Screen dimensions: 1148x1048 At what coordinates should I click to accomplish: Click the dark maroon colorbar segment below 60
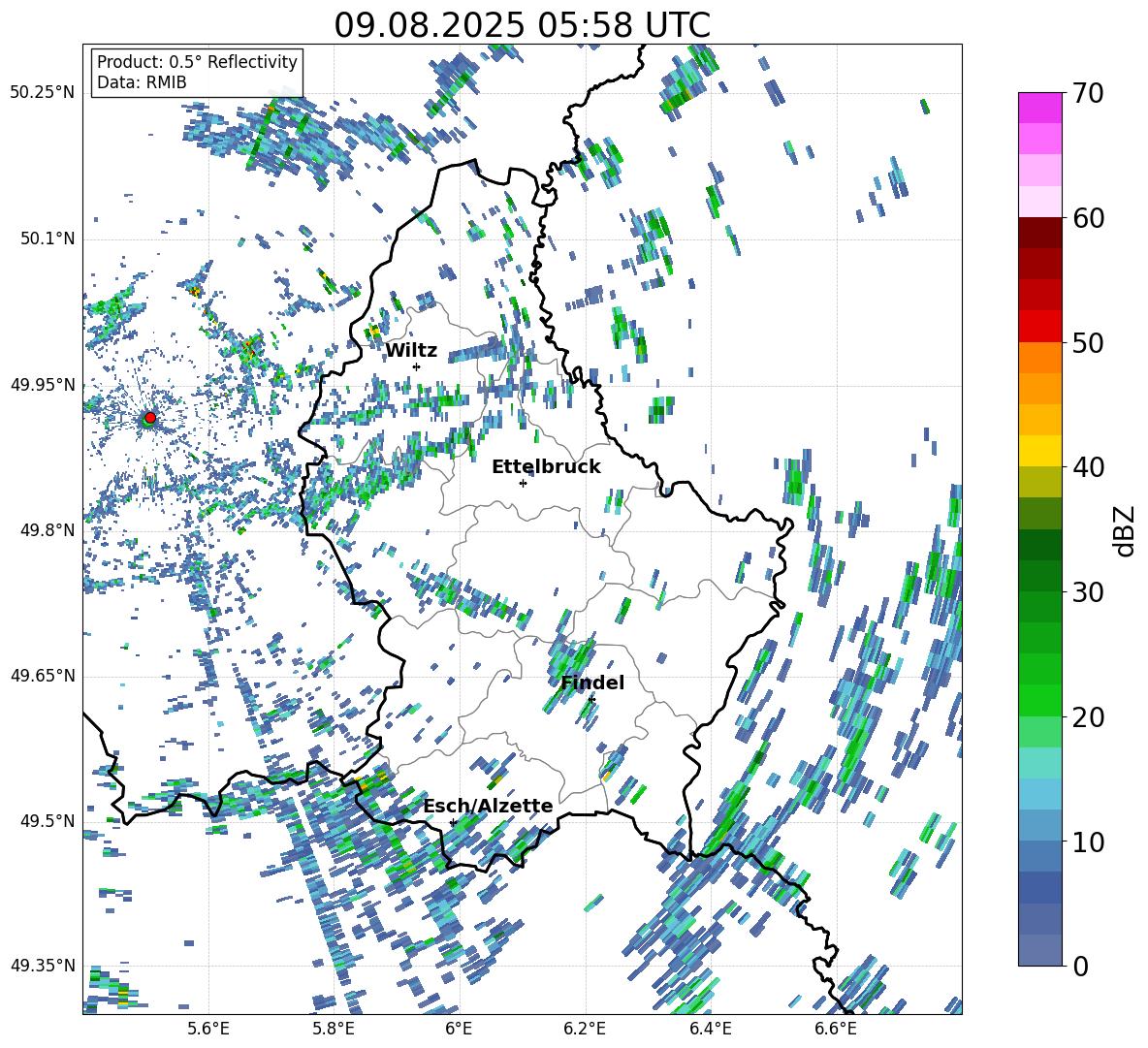pyautogui.click(x=1039, y=233)
